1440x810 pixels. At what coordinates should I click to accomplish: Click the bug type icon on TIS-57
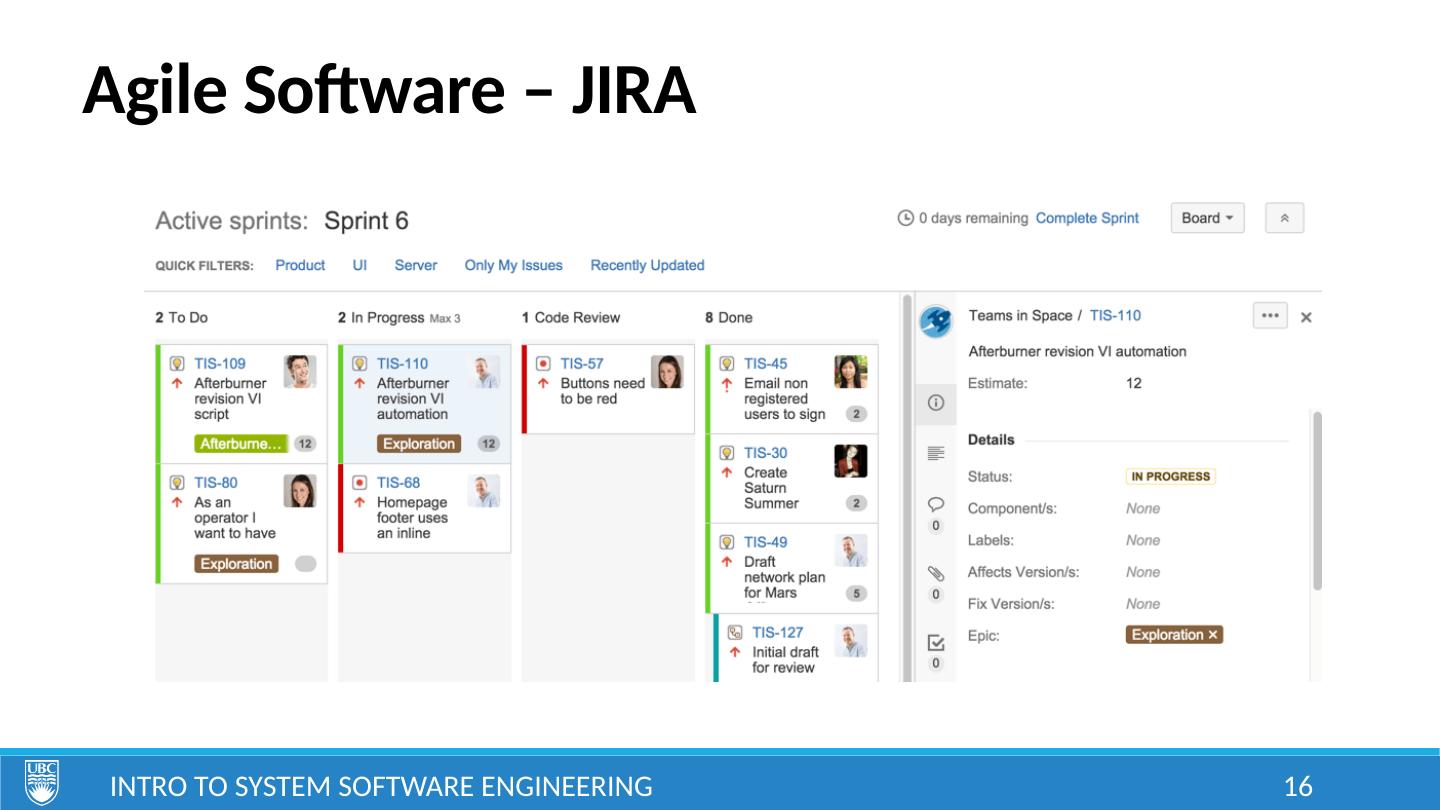click(x=543, y=364)
